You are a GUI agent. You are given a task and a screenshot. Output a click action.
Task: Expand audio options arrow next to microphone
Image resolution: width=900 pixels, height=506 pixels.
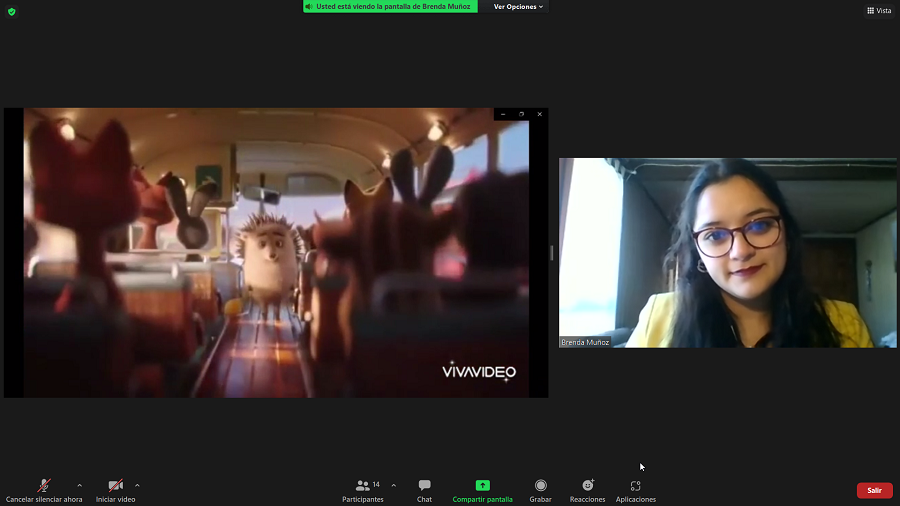click(x=79, y=486)
